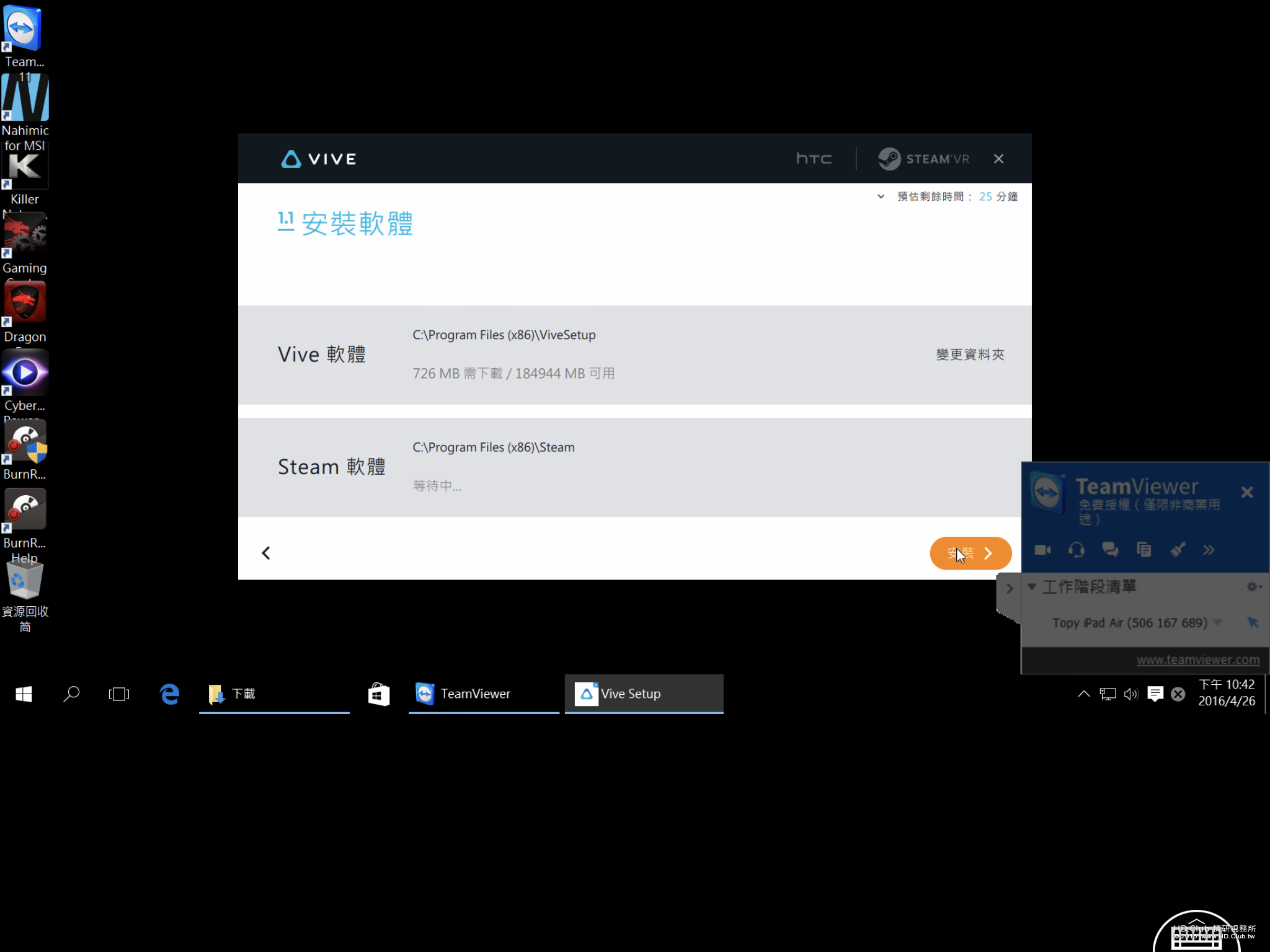1270x952 pixels.
Task: Click the HTC logo in the header
Action: click(814, 159)
